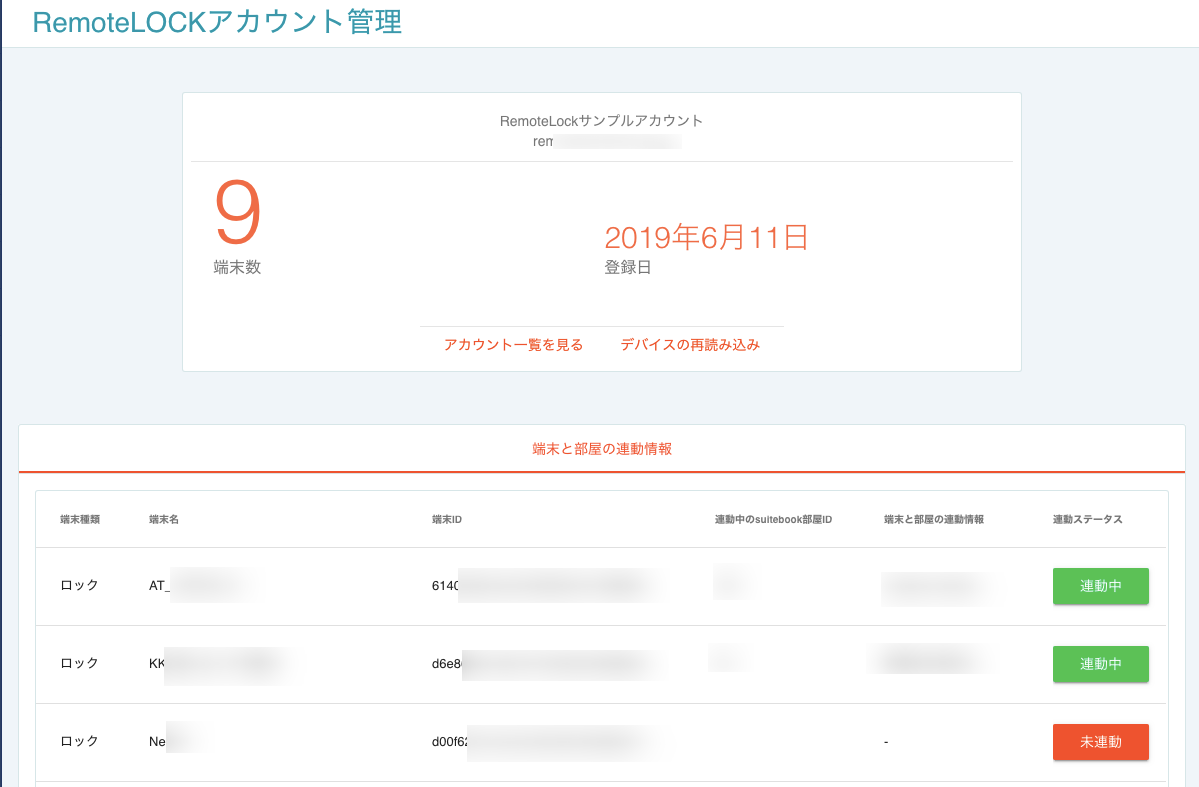Click 連動中 button in the KK row
Screen dimensions: 1199x787
pos(1100,664)
